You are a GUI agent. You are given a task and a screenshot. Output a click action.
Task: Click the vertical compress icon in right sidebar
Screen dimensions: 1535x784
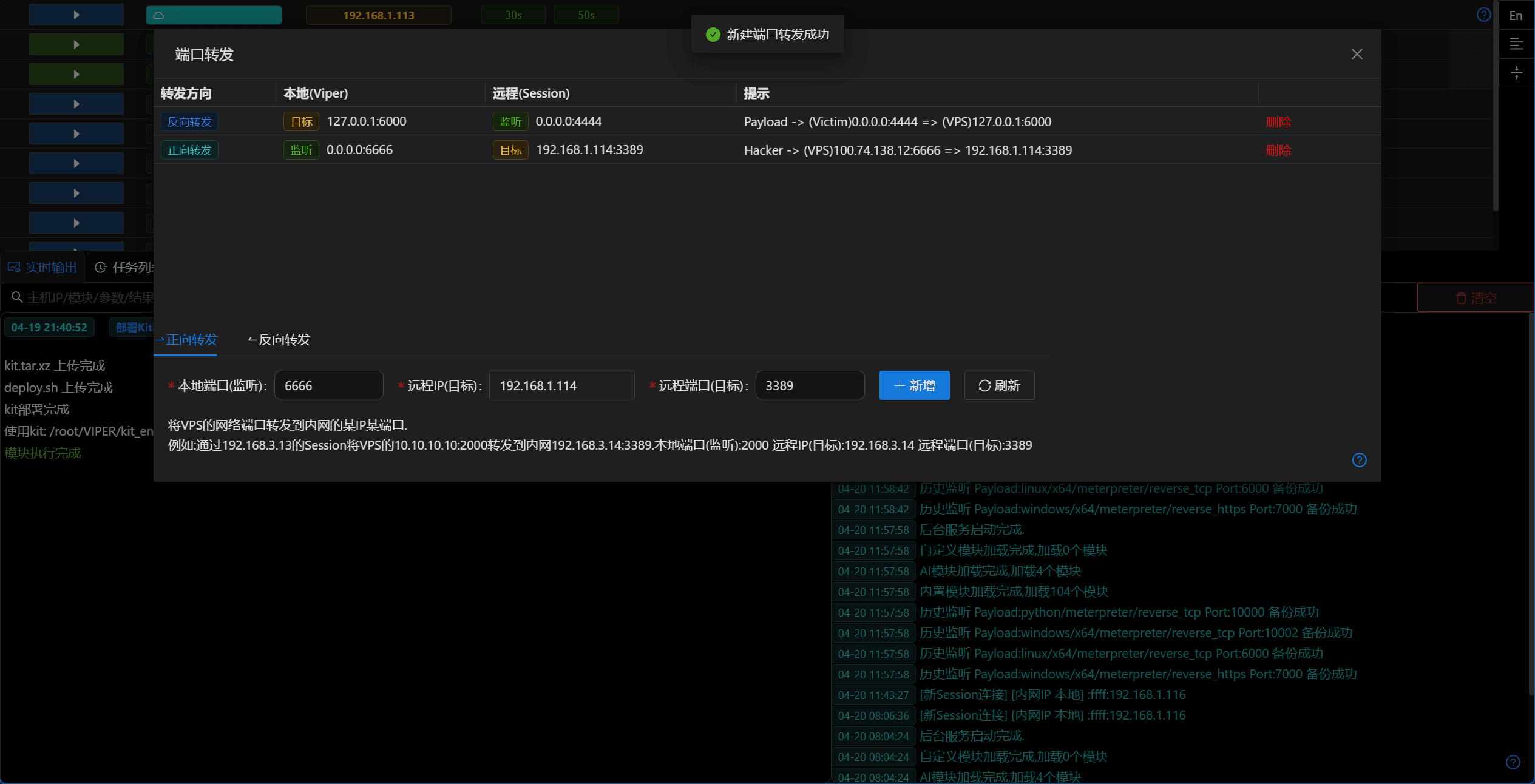tap(1516, 73)
